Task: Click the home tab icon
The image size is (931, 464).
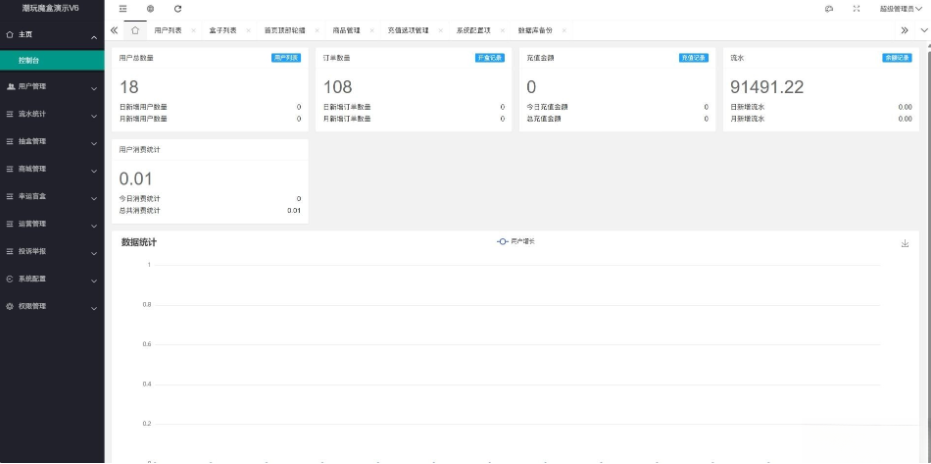Action: [x=135, y=30]
